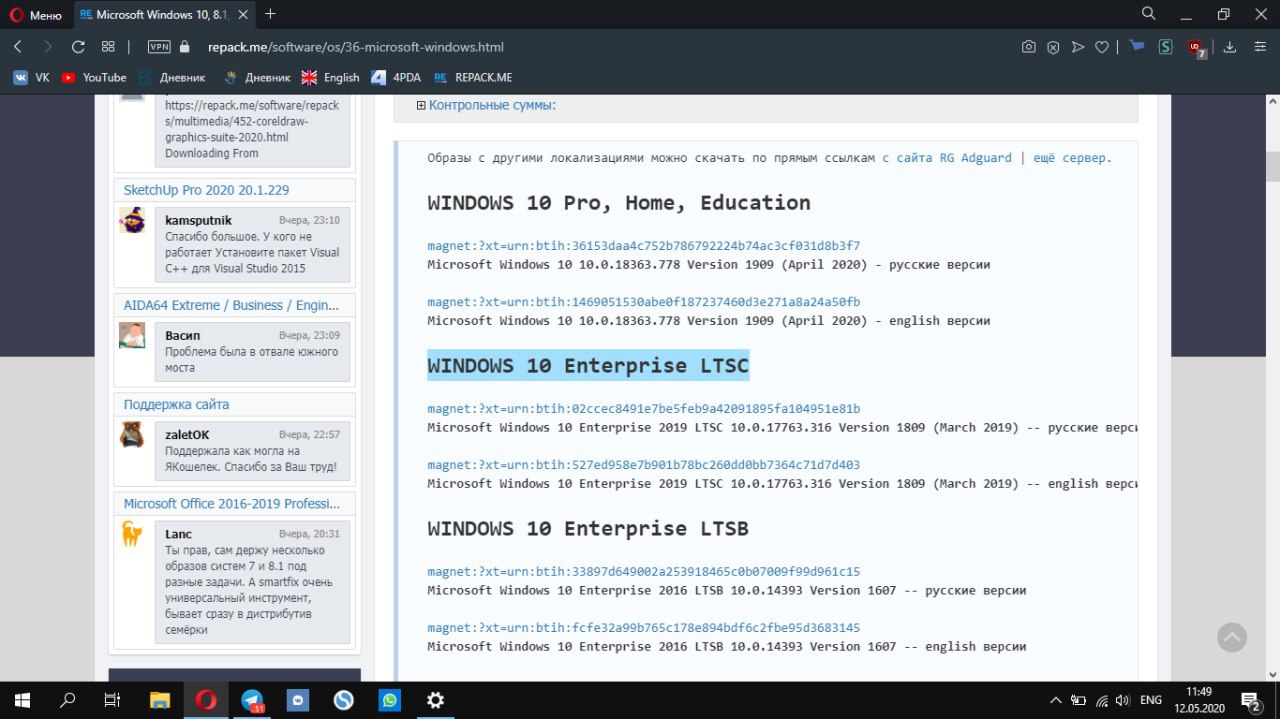Click the repack.me address field

(355, 47)
